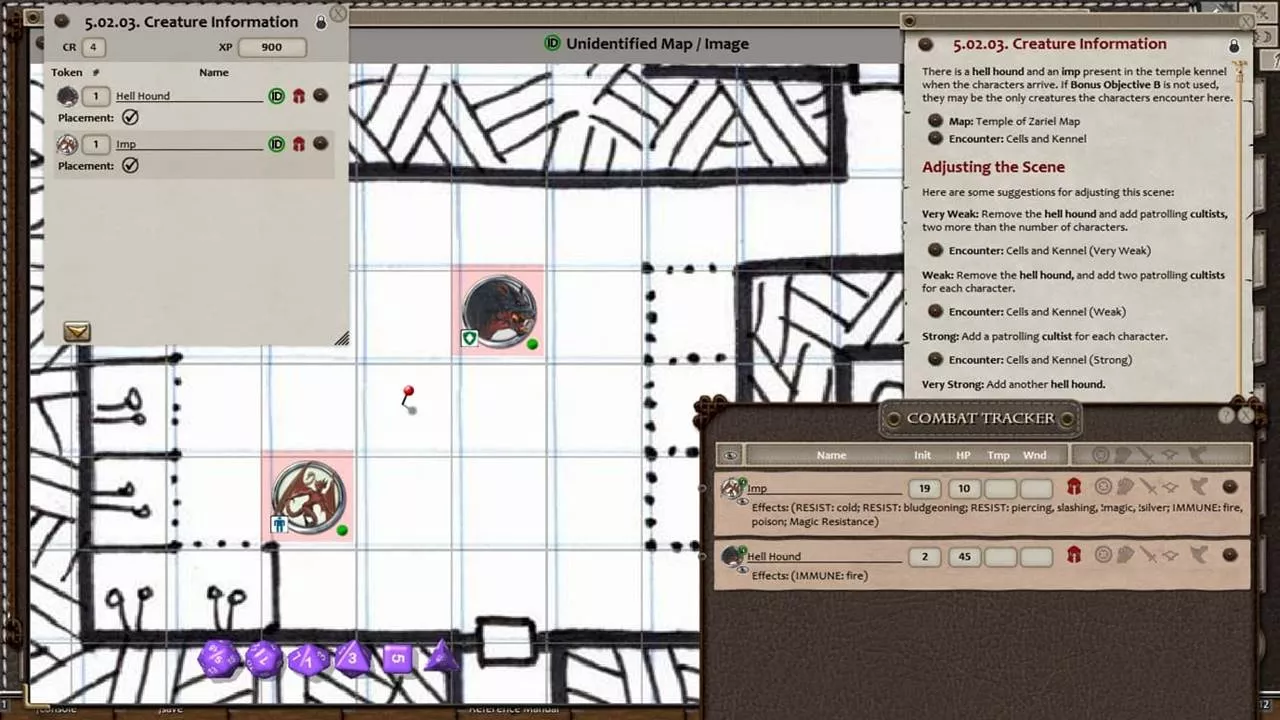Viewport: 1280px width, 720px height.
Task: Edit Hell Hound HP value 45
Action: (x=964, y=556)
